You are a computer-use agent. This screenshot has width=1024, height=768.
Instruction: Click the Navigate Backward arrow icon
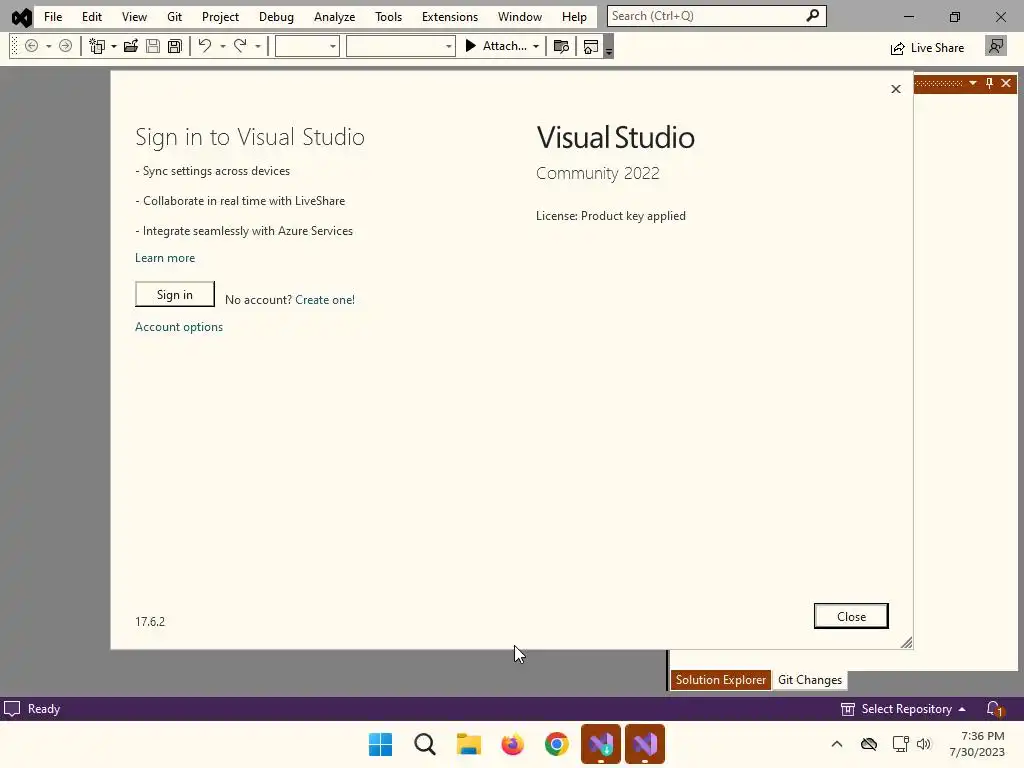[31, 46]
